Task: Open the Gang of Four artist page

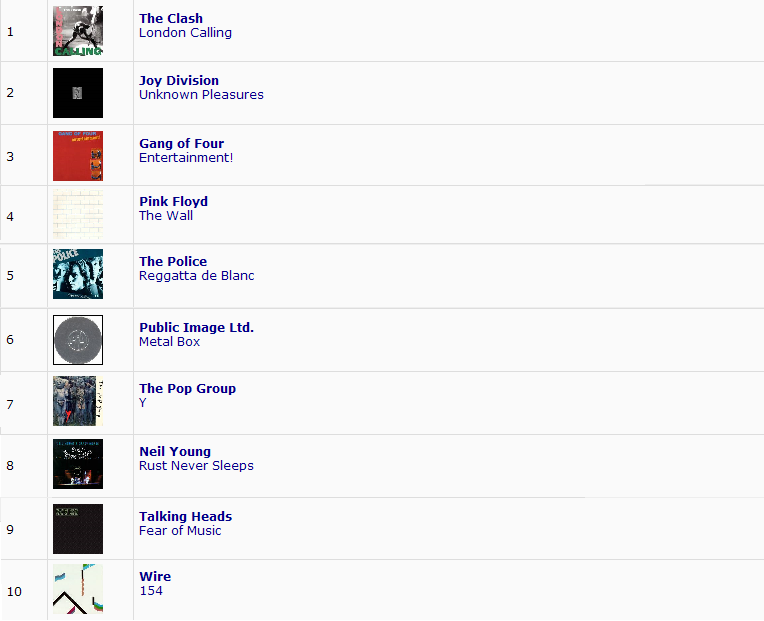Action: (182, 144)
